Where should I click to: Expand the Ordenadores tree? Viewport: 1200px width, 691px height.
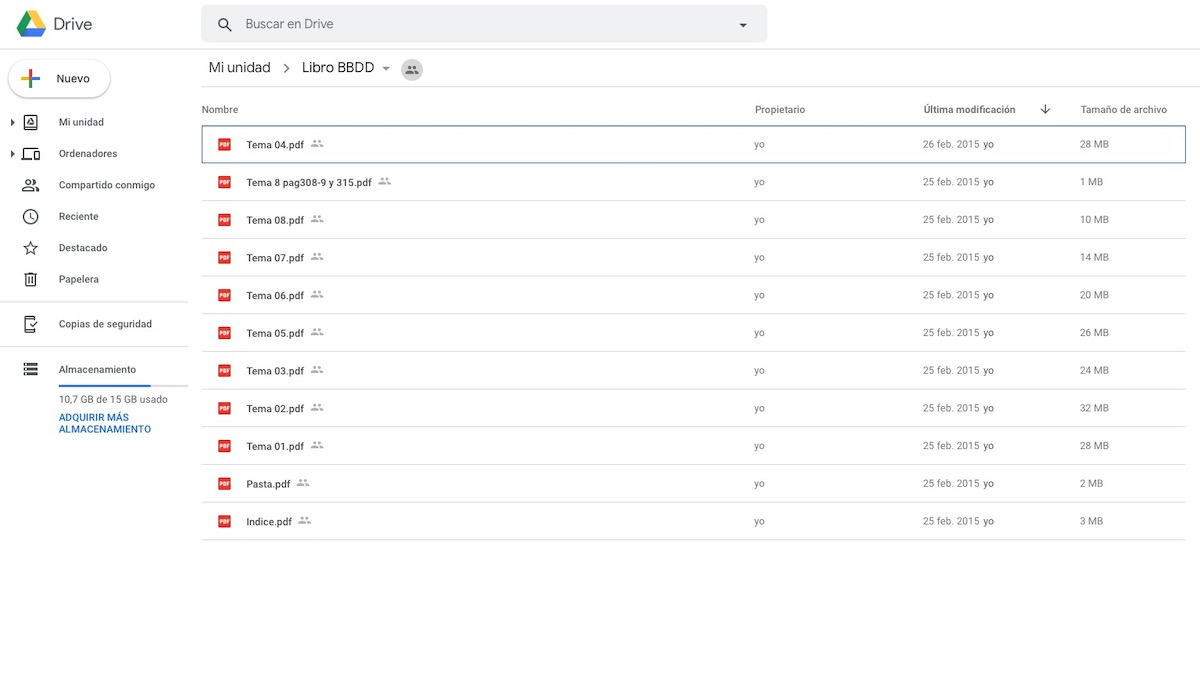(12, 154)
